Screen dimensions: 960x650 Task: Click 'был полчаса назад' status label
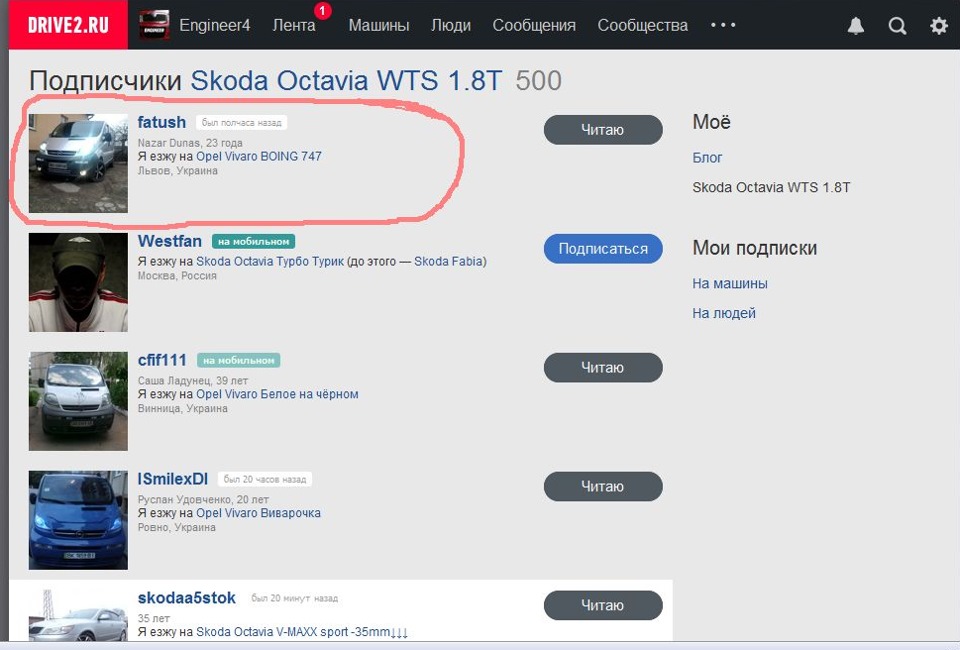tap(241, 122)
